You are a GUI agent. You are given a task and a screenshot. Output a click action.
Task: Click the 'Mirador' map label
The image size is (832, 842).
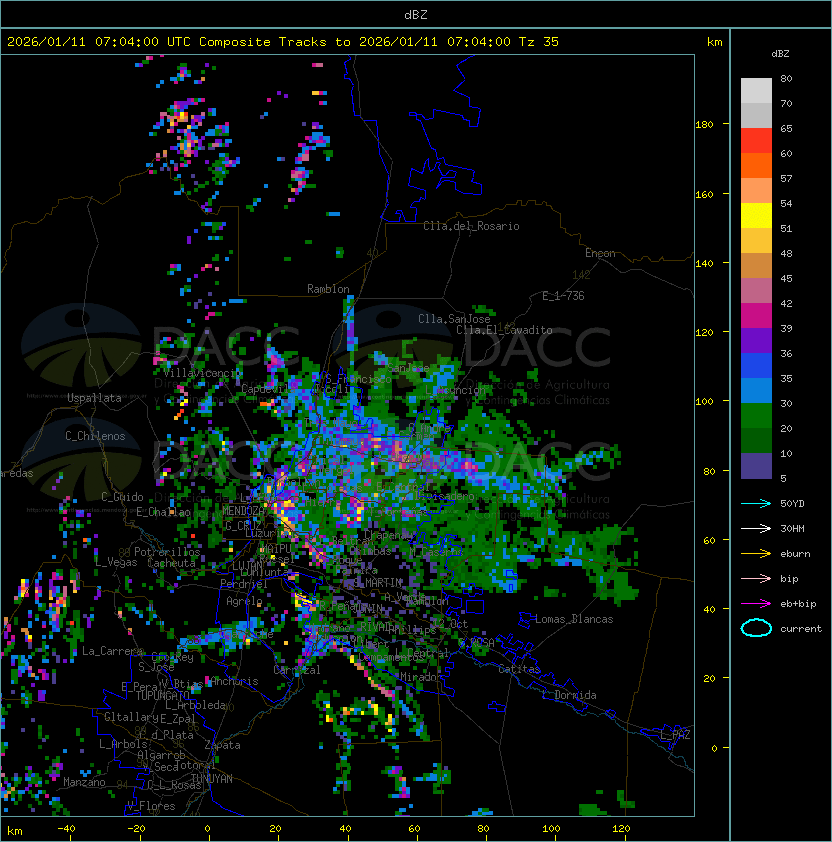(419, 677)
